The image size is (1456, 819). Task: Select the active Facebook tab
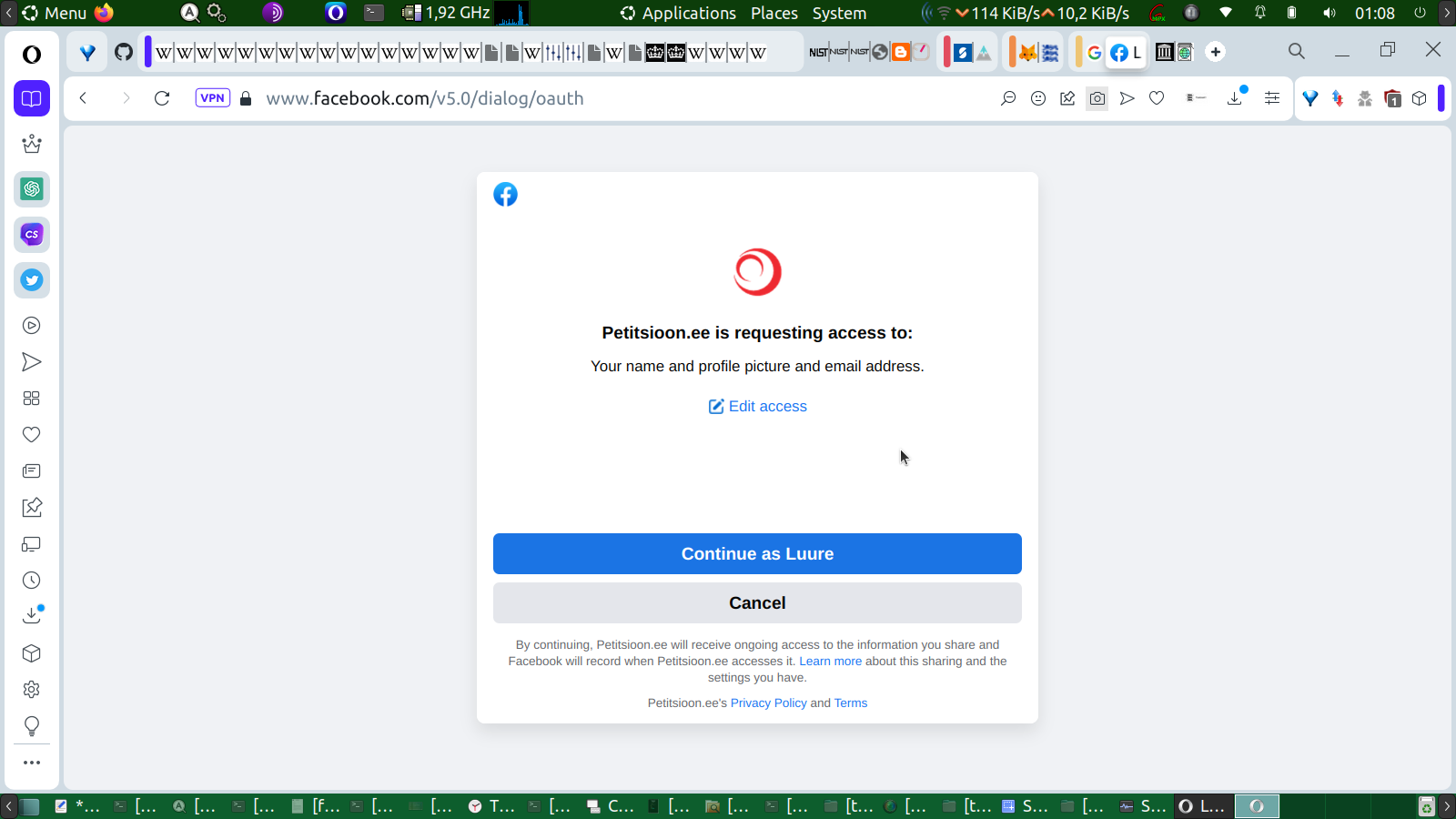tap(1127, 52)
